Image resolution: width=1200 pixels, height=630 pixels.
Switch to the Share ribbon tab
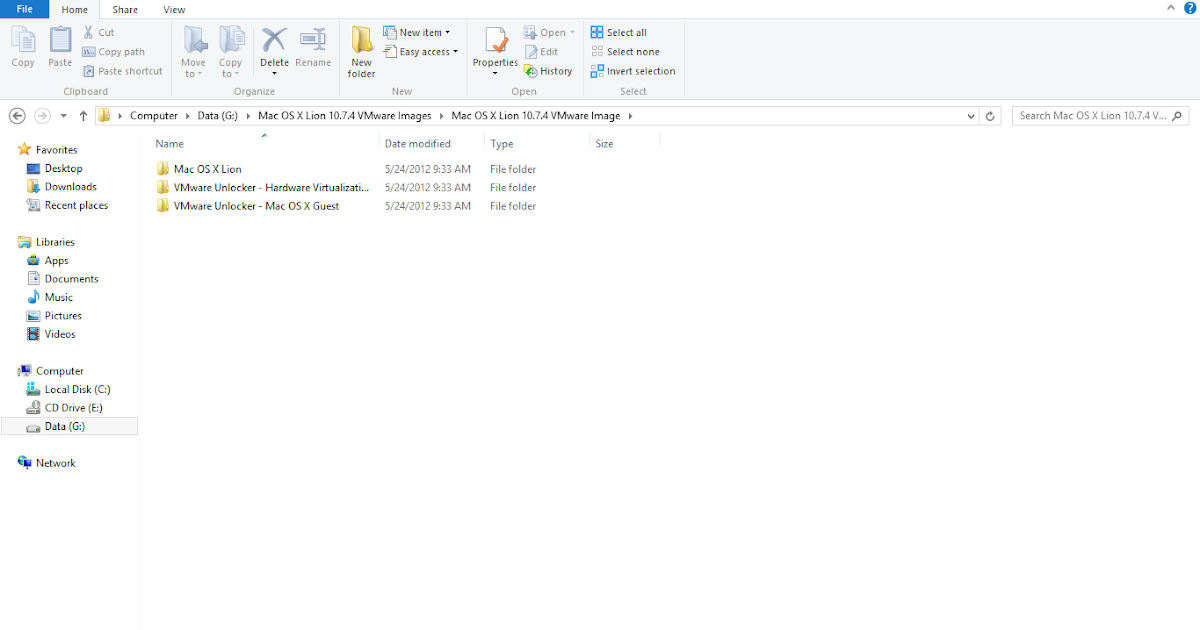[x=125, y=10]
